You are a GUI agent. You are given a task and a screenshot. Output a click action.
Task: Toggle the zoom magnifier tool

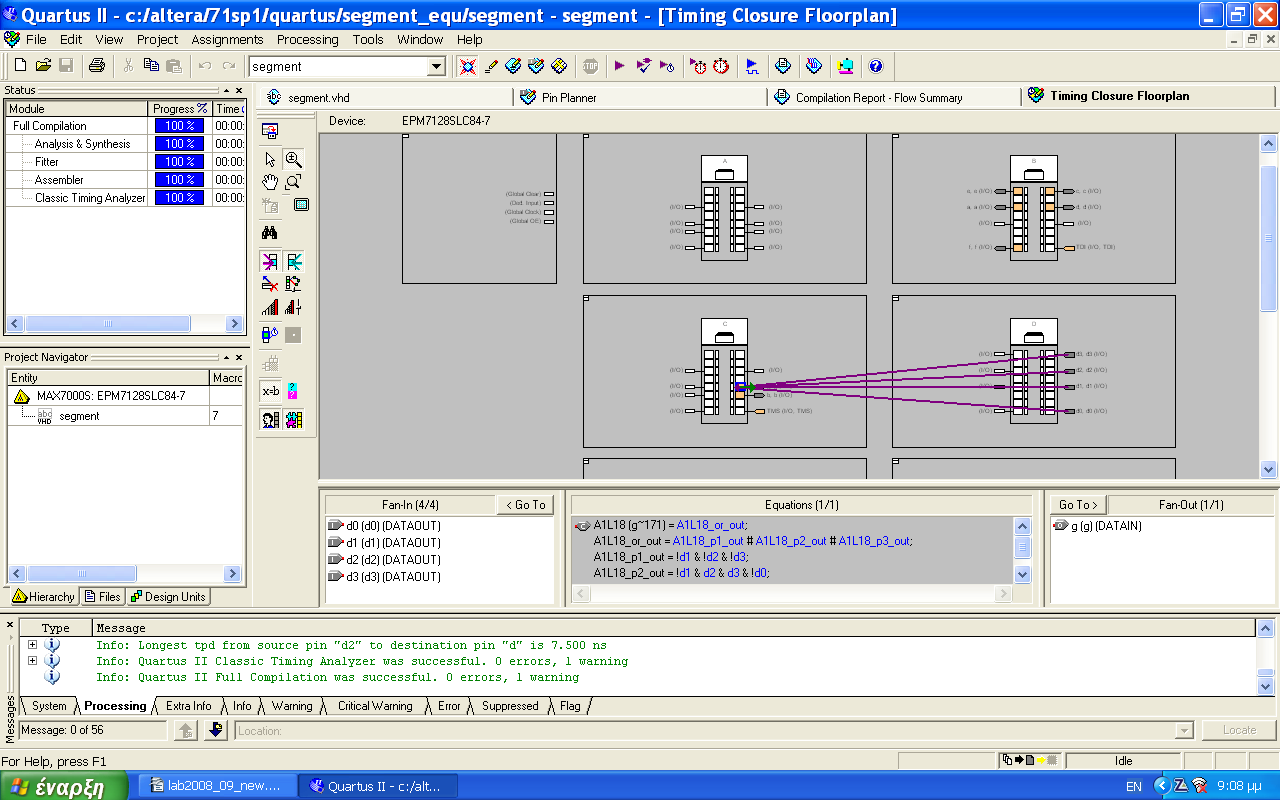(x=293, y=159)
